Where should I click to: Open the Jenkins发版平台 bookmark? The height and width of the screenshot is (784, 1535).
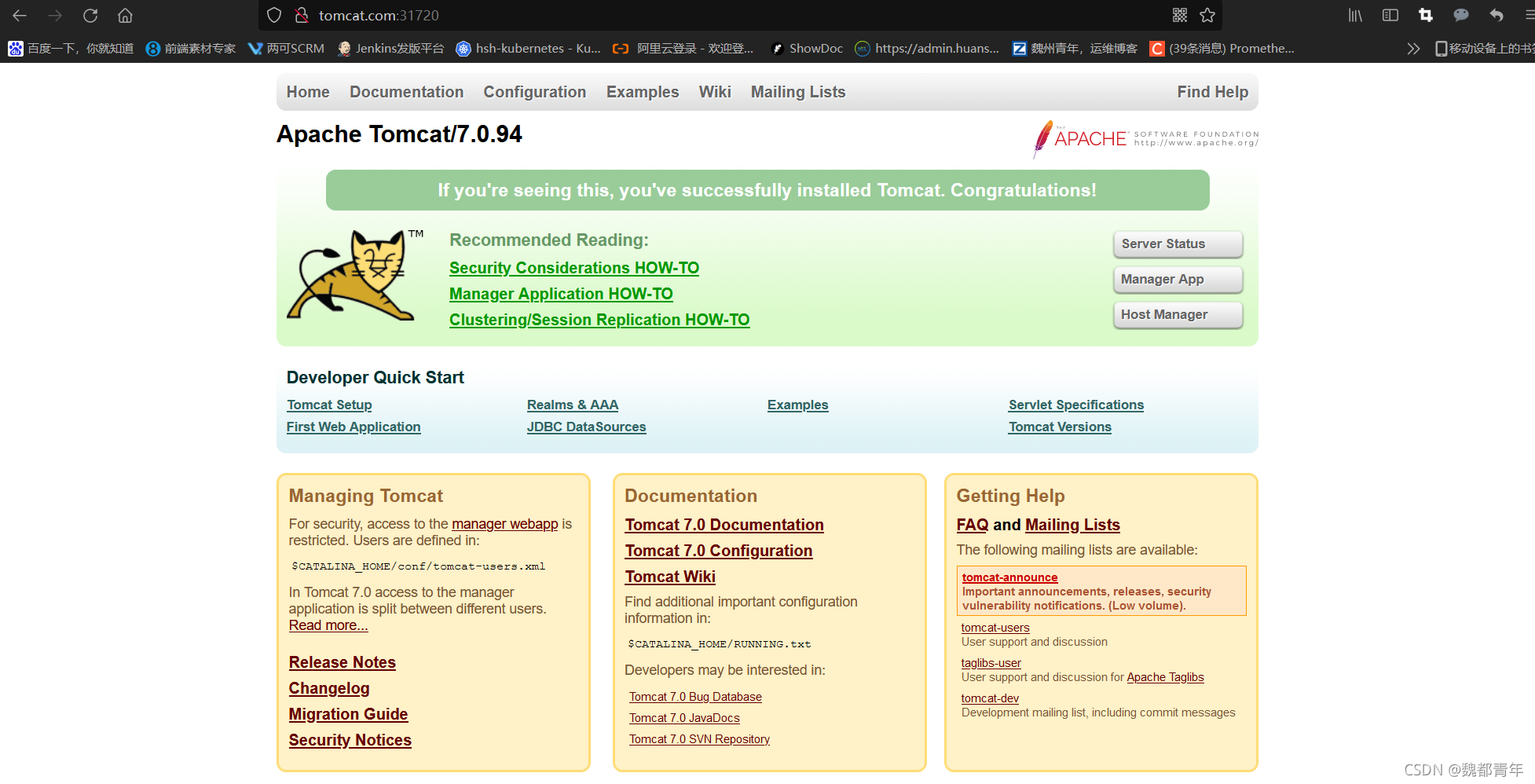[x=390, y=49]
